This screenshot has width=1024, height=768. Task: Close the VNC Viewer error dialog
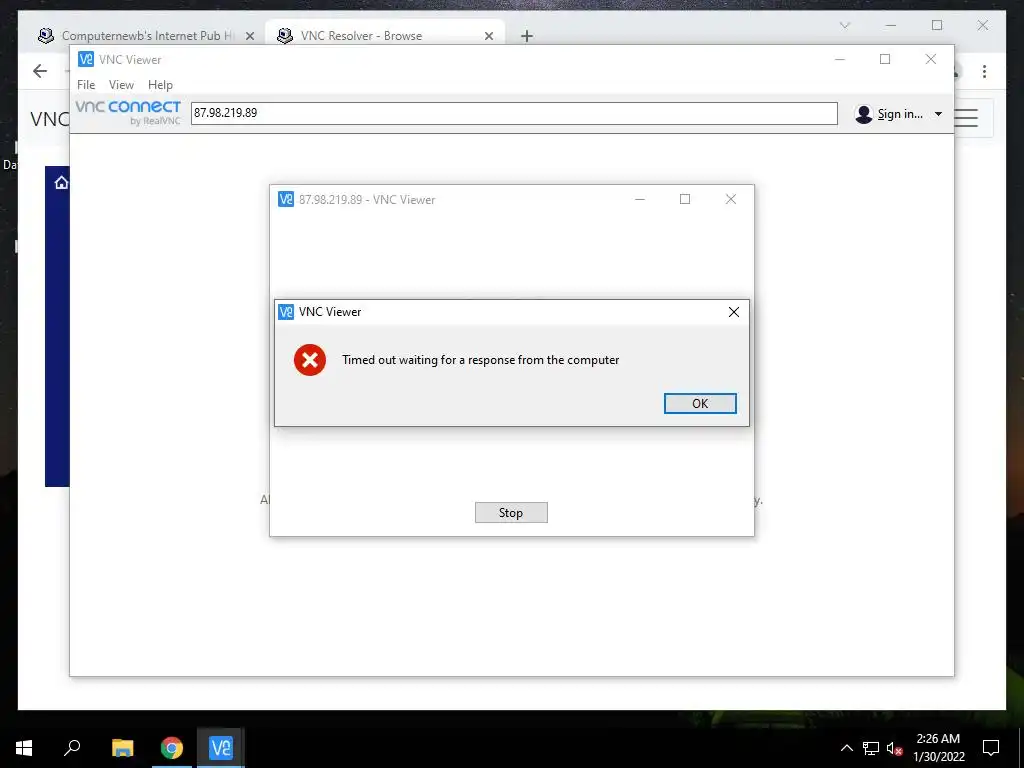[x=733, y=312]
